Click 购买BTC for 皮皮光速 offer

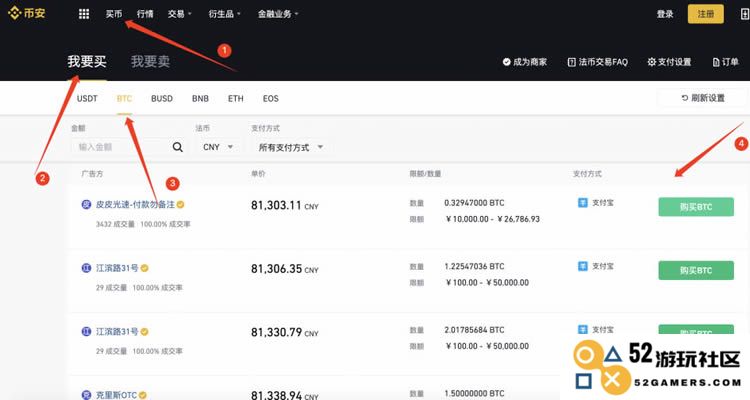[696, 207]
